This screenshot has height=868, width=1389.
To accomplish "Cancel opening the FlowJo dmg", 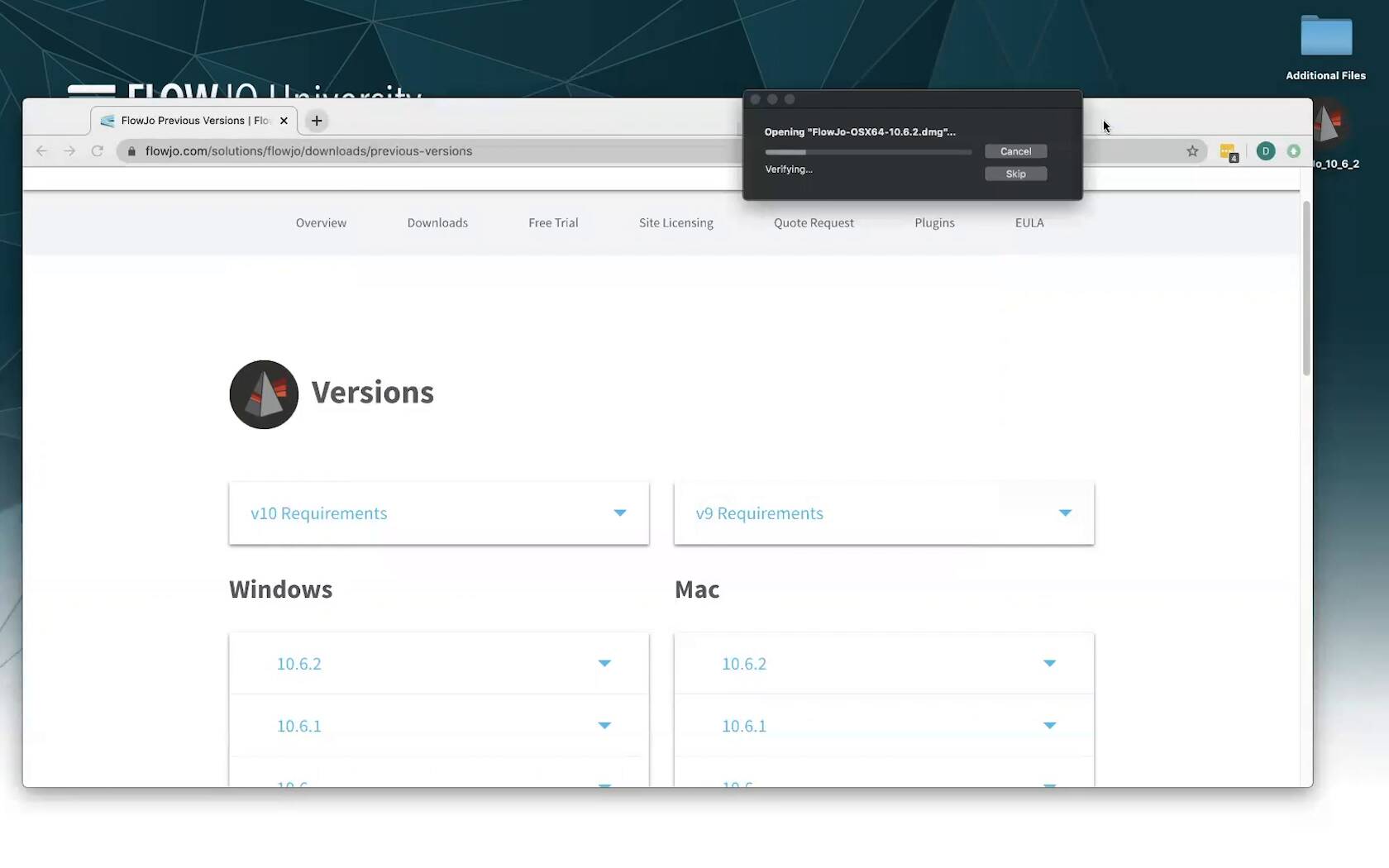I will point(1015,151).
